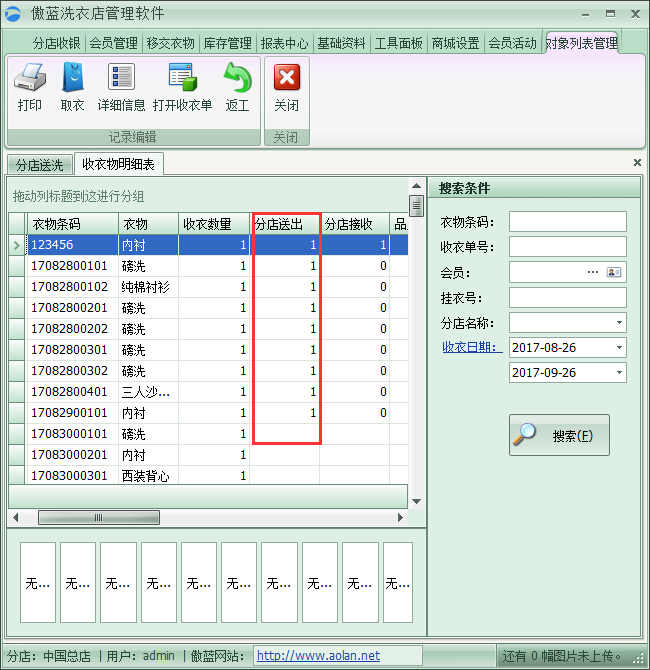The height and width of the screenshot is (670, 650).
Task: Open the 移交衣物 menu tab
Action: tap(170, 43)
